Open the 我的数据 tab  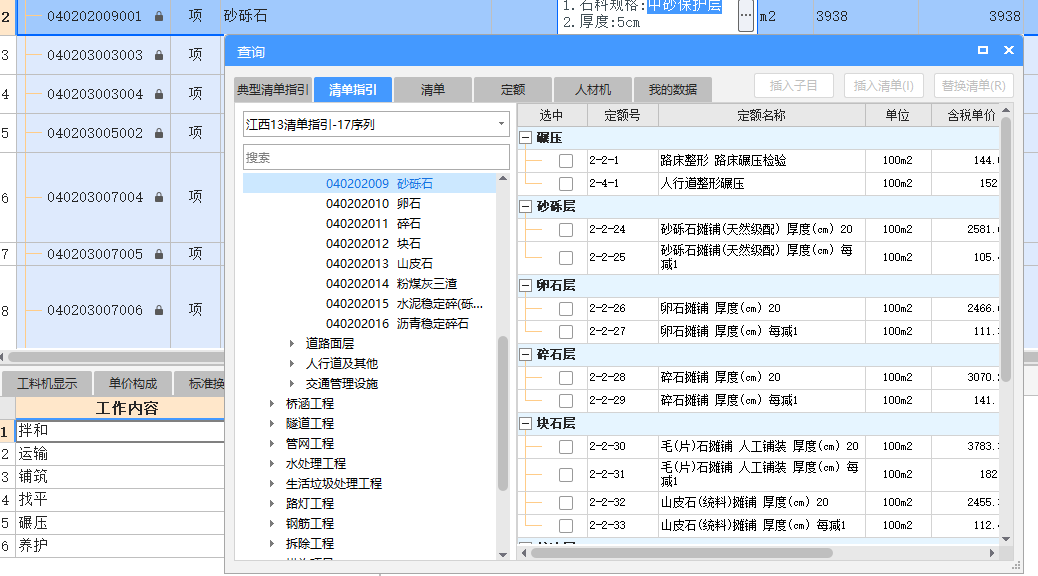(672, 88)
